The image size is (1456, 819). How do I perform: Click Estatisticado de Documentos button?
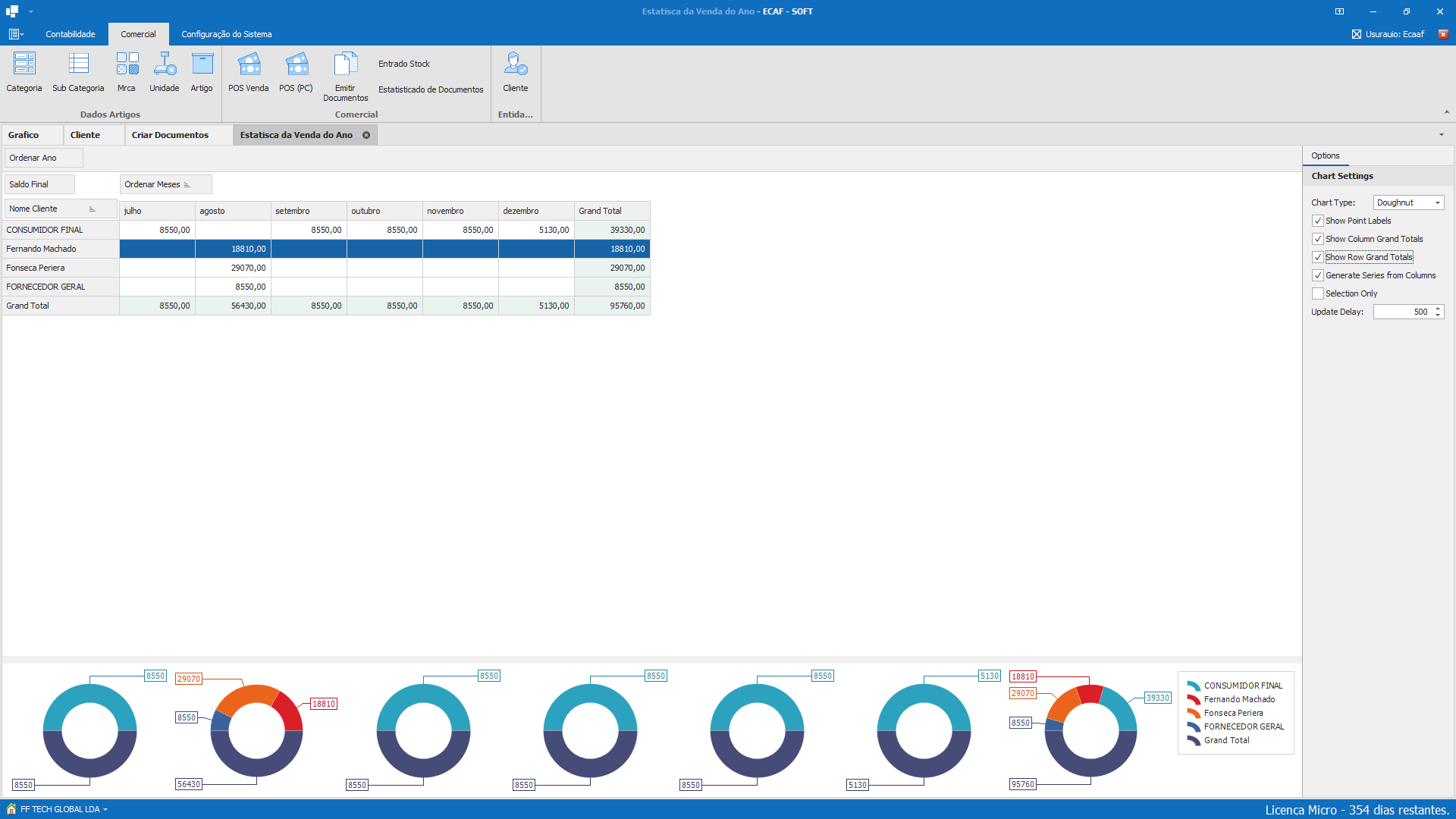(x=431, y=89)
